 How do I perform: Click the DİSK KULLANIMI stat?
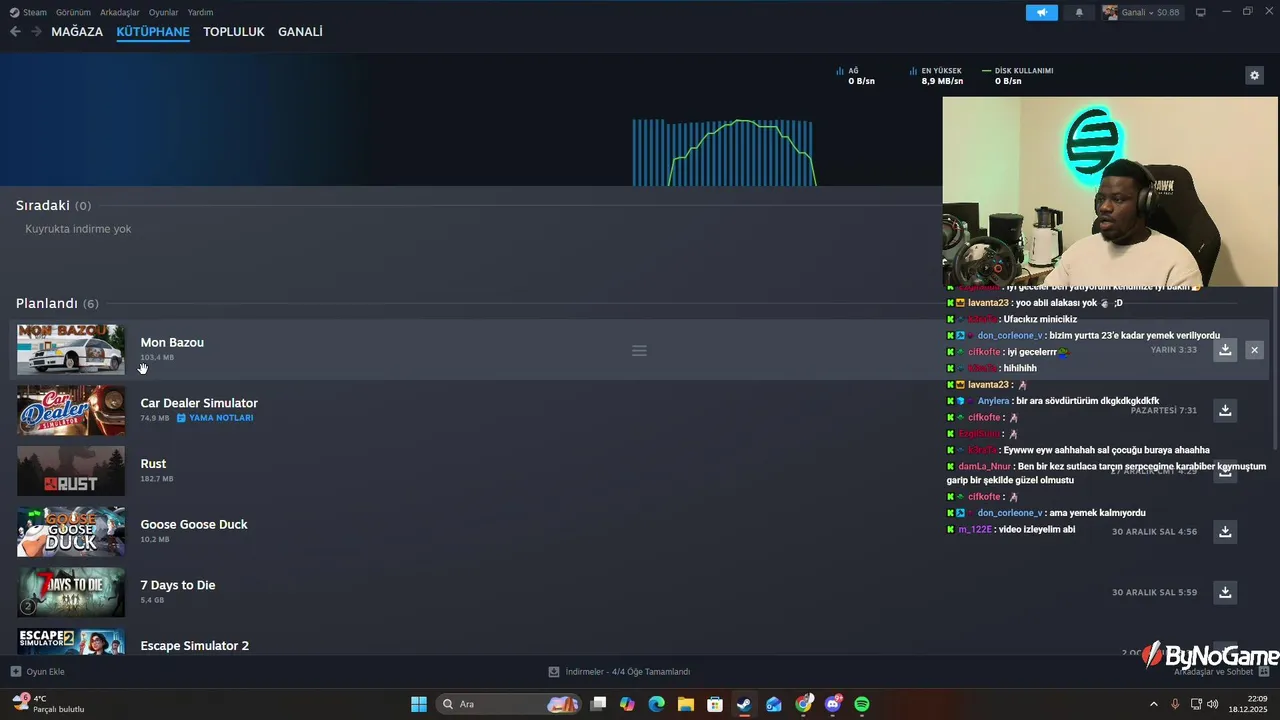1018,76
